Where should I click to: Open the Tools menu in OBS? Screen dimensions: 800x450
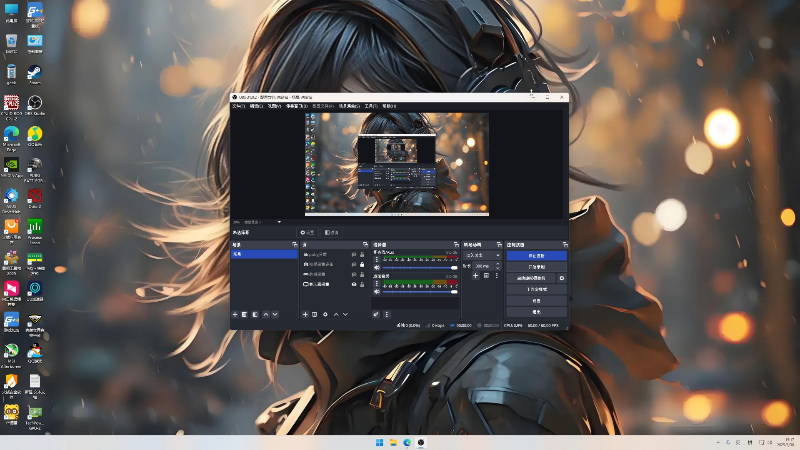pos(371,106)
